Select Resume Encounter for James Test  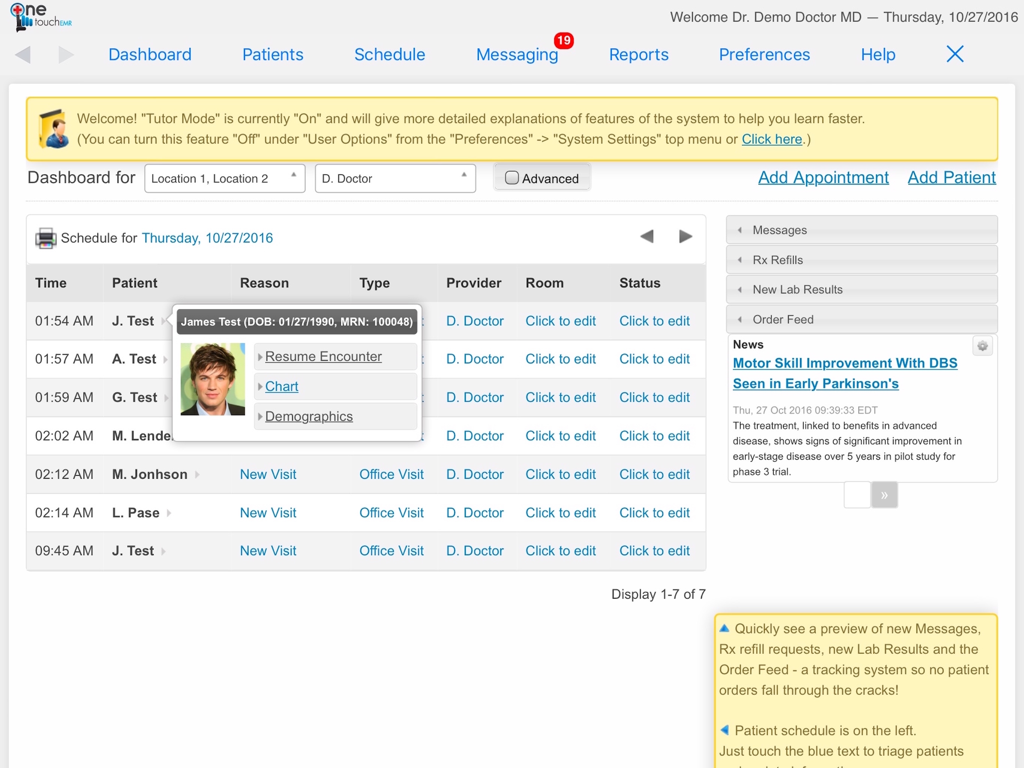(x=323, y=357)
